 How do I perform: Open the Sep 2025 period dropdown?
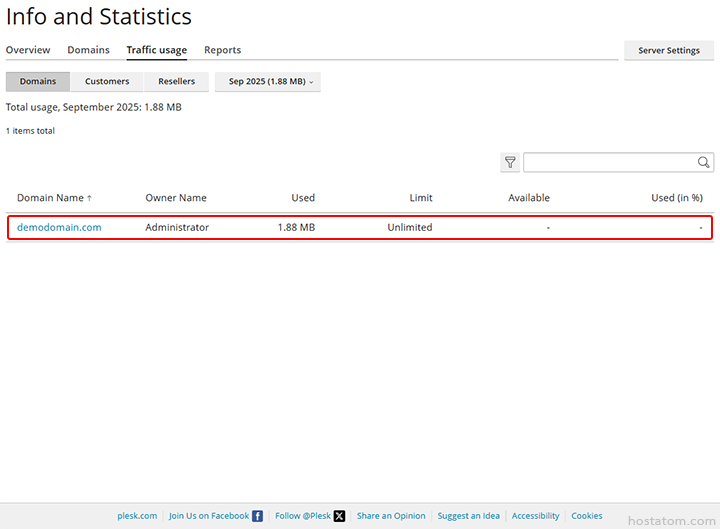point(268,82)
